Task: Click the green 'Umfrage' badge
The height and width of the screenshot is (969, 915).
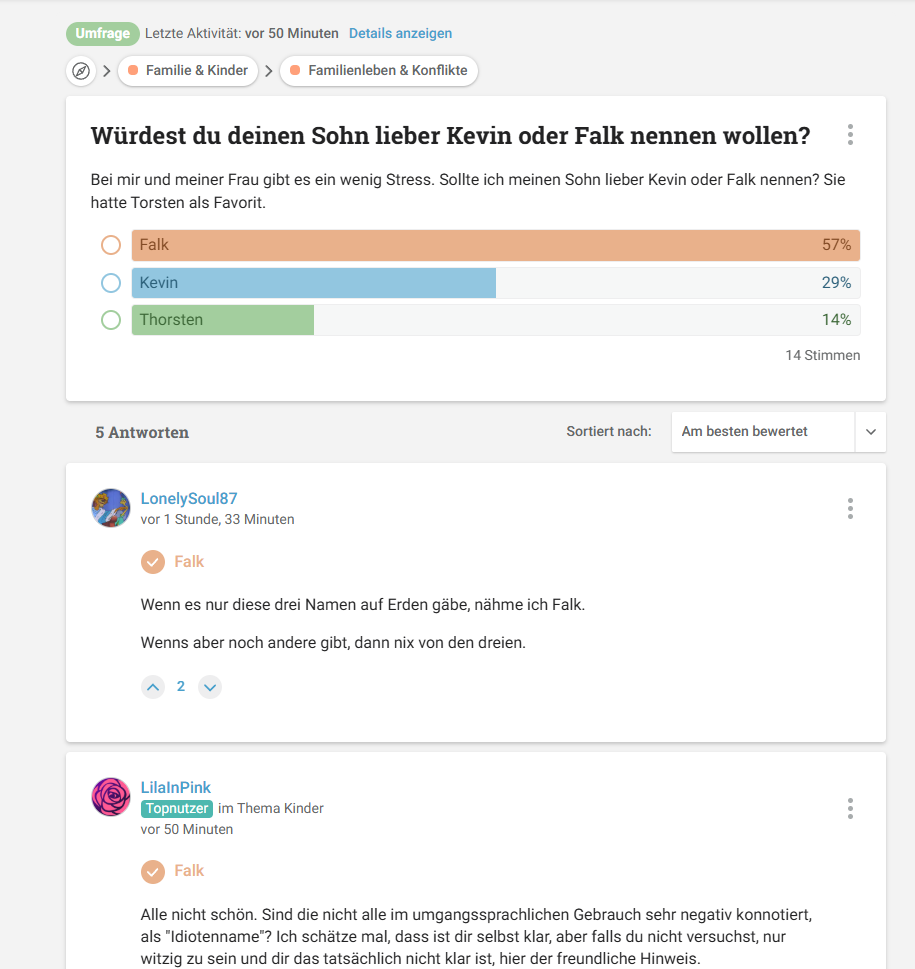Action: coord(102,33)
